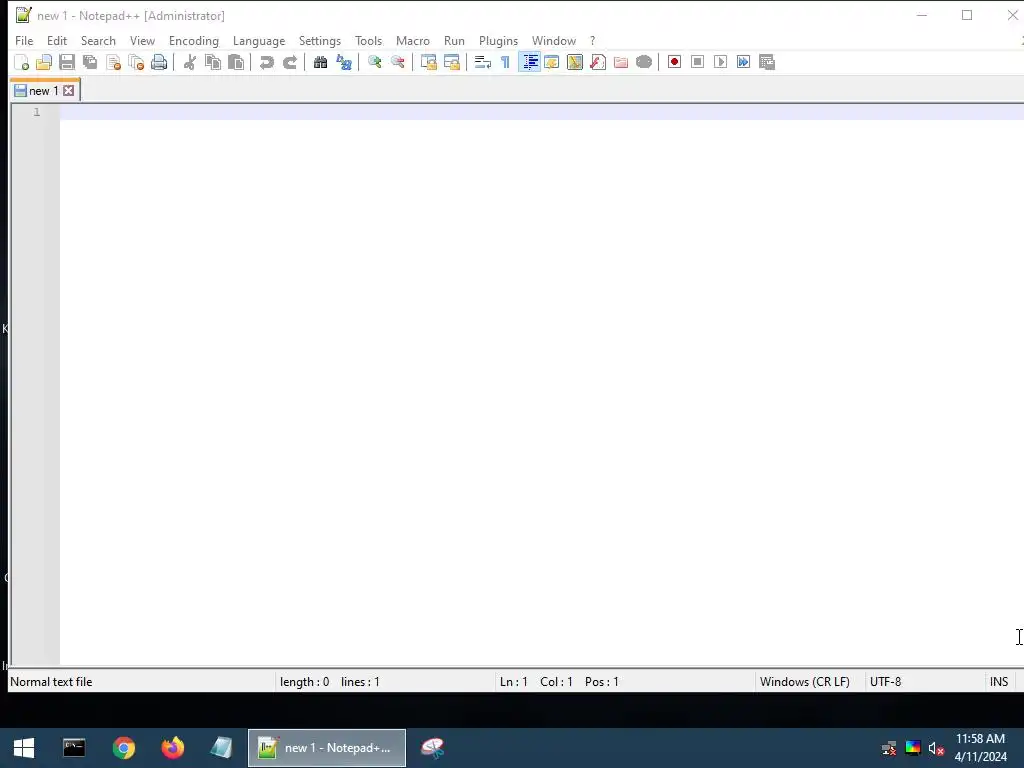
Task: Toggle the Show All Characters pilcrow icon
Action: click(x=505, y=62)
